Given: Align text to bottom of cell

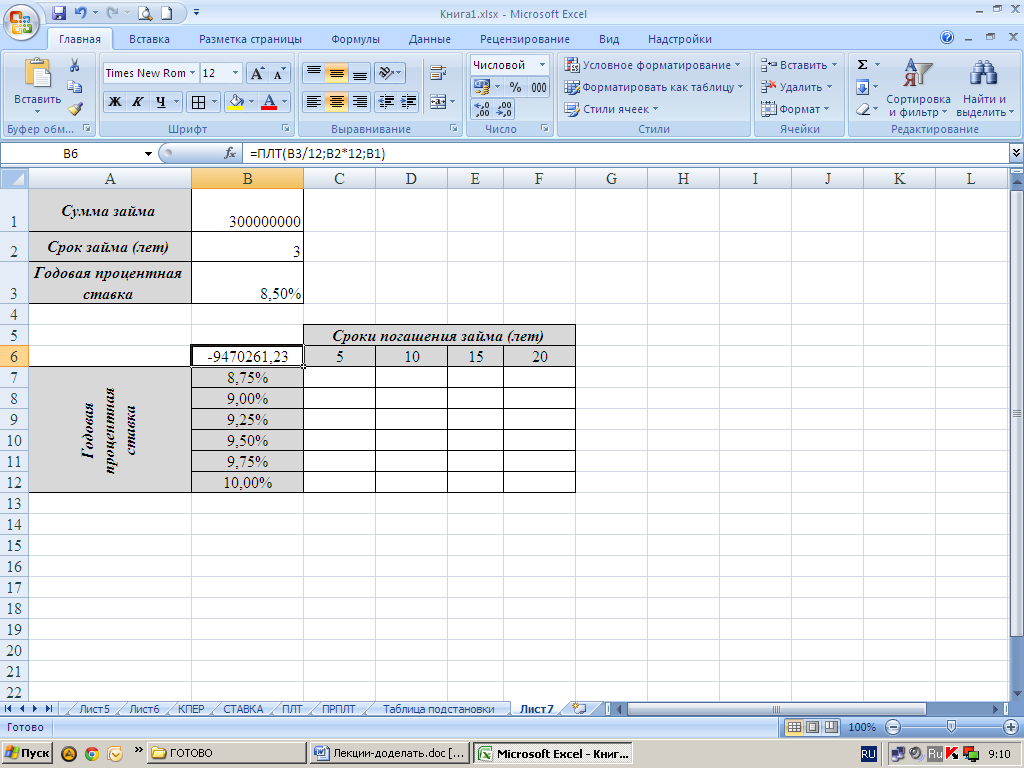Looking at the screenshot, I should [x=359, y=73].
